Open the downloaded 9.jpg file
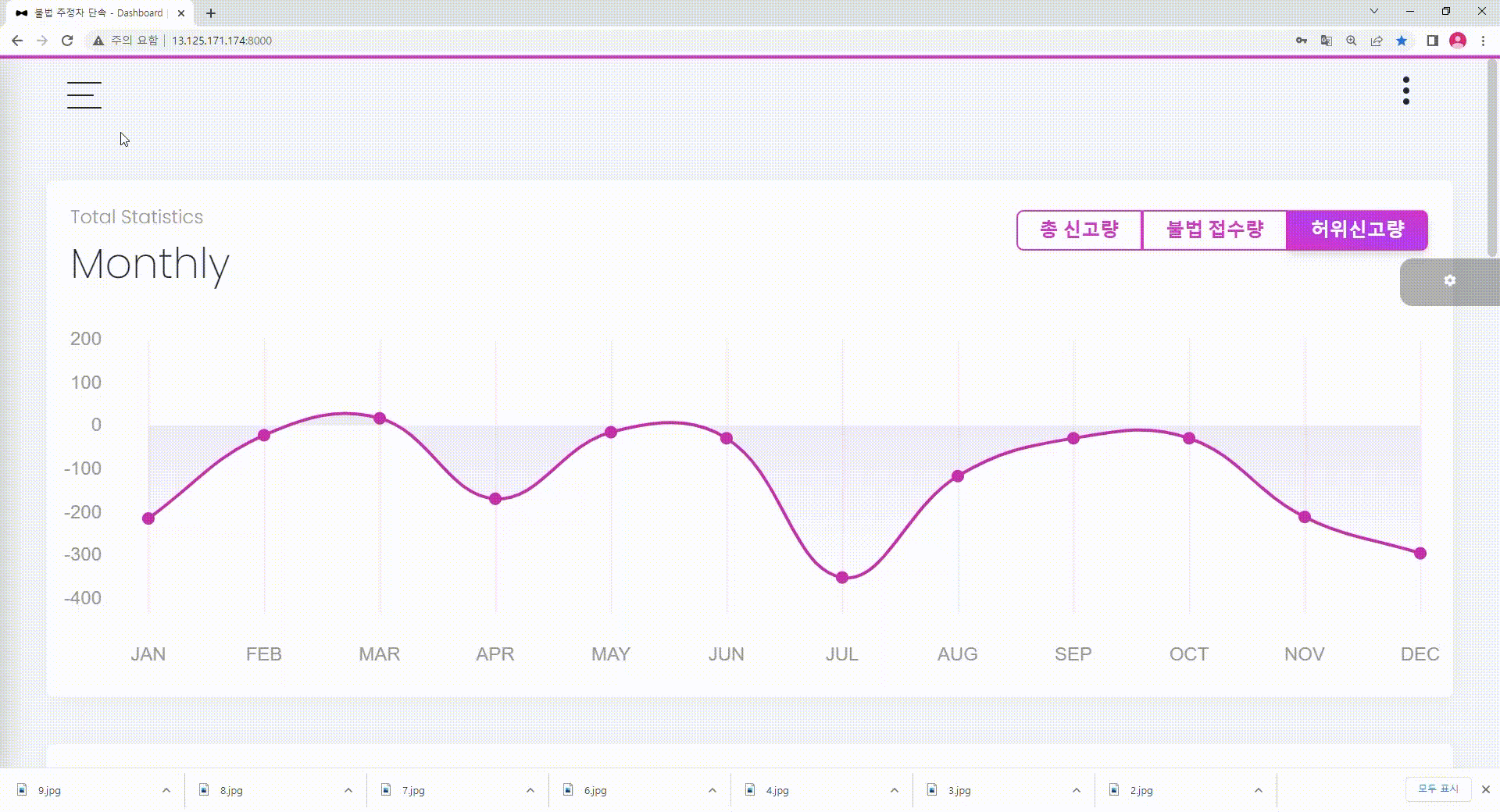 coord(48,790)
